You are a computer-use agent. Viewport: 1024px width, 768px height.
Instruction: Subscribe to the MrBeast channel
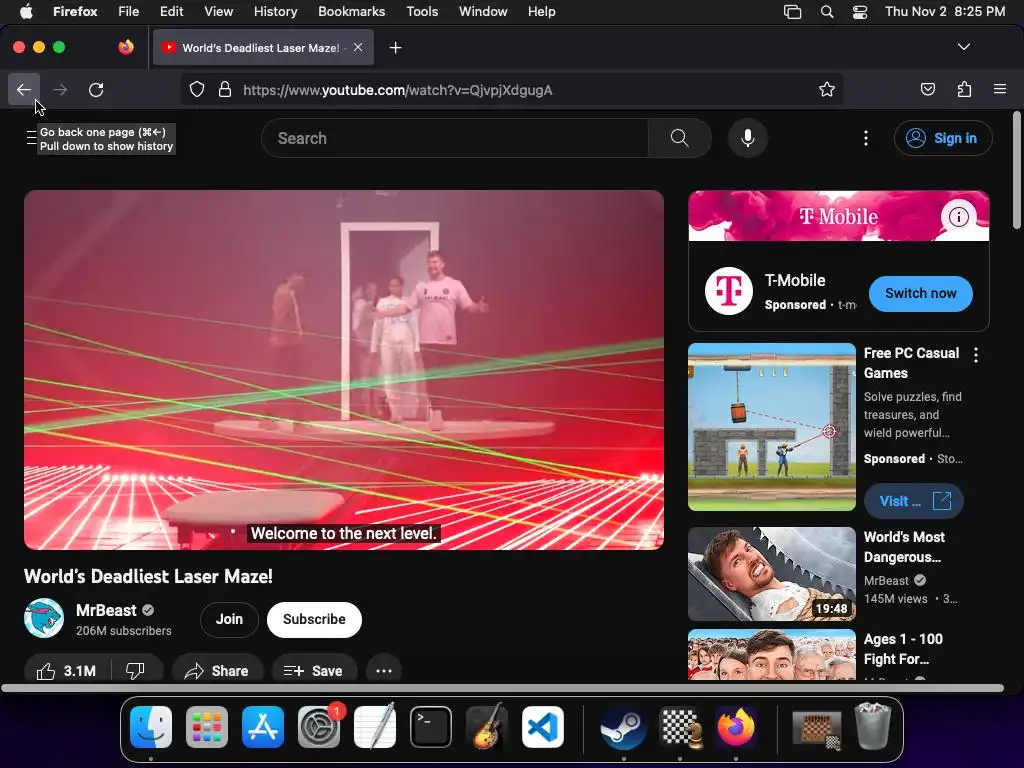coord(314,619)
